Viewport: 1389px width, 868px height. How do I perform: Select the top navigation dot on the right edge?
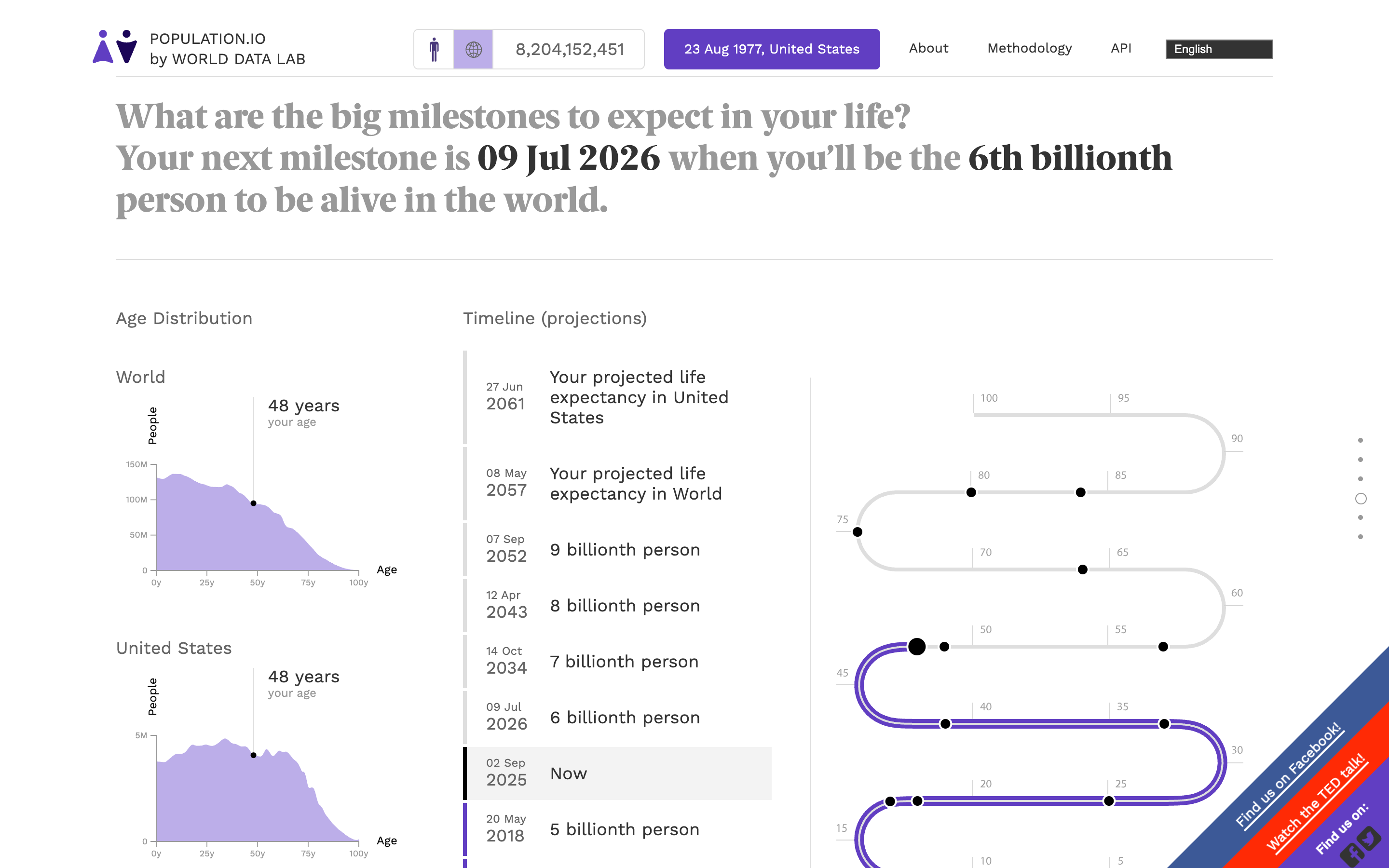click(x=1361, y=440)
